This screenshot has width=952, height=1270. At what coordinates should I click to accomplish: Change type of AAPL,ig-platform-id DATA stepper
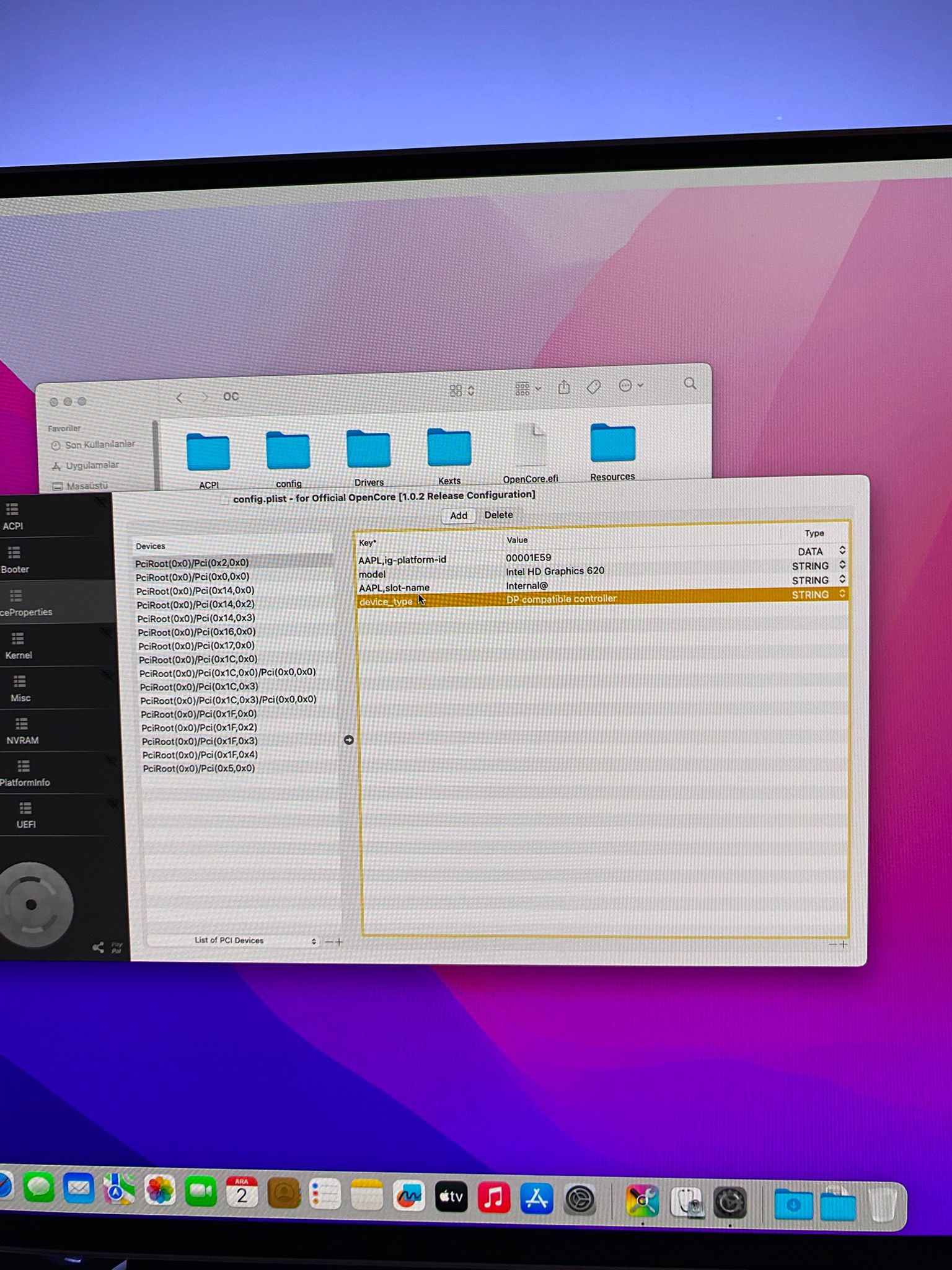pyautogui.click(x=842, y=550)
